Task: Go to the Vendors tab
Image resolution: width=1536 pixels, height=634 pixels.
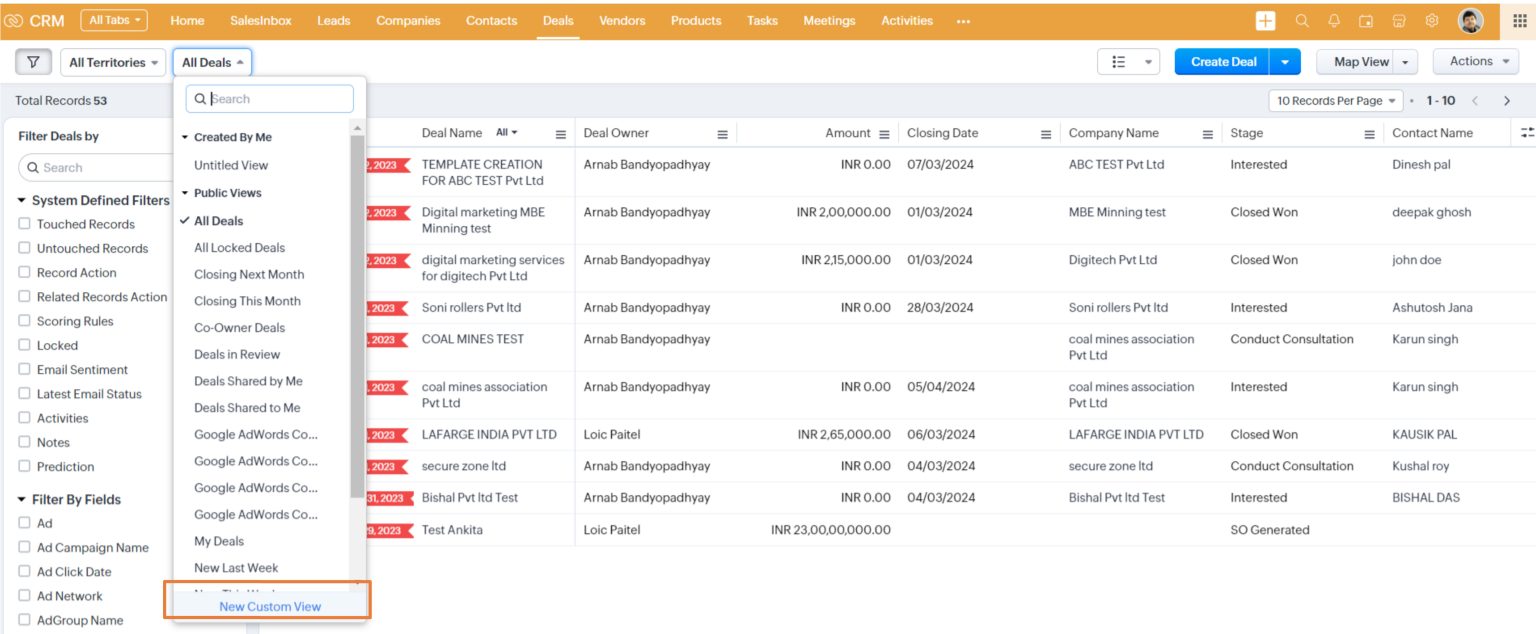Action: [x=622, y=21]
